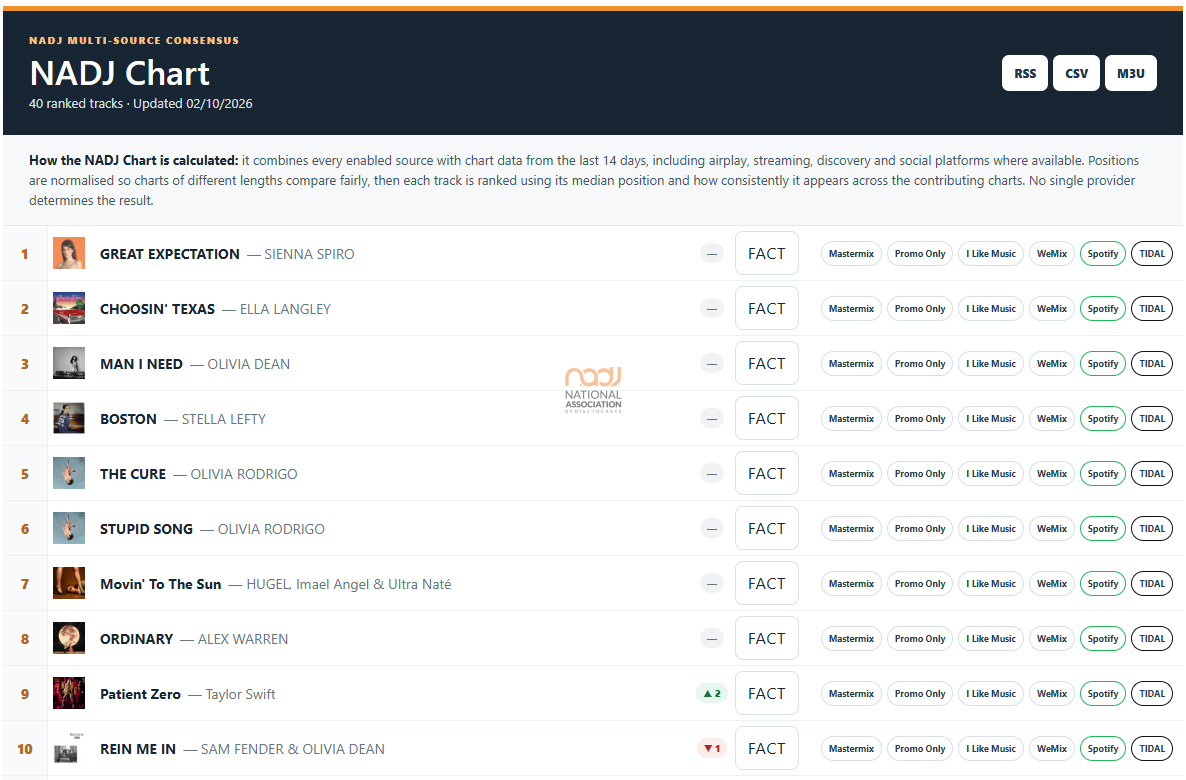Find Man I Need on Mastermix

[x=851, y=364]
